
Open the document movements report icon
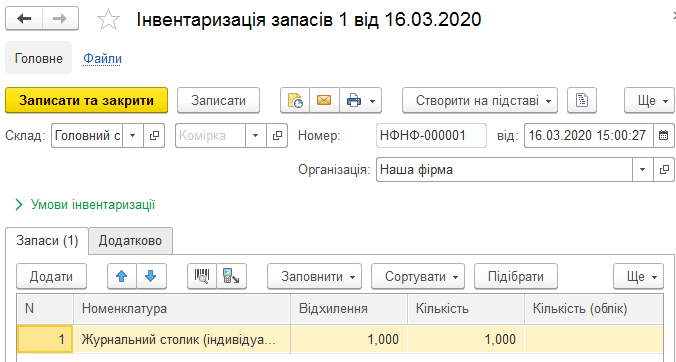click(295, 100)
